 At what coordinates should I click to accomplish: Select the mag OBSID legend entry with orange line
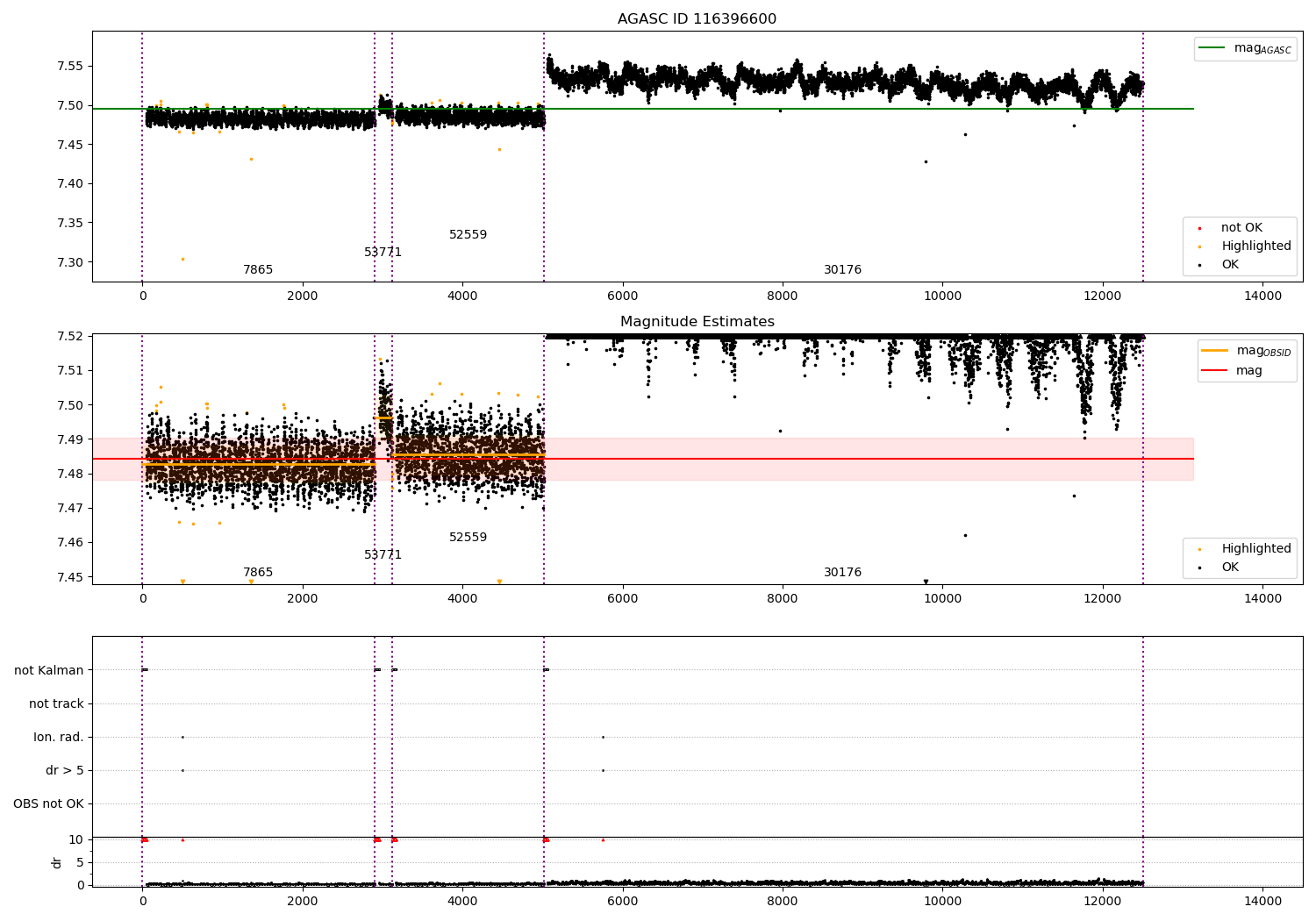point(1247,351)
